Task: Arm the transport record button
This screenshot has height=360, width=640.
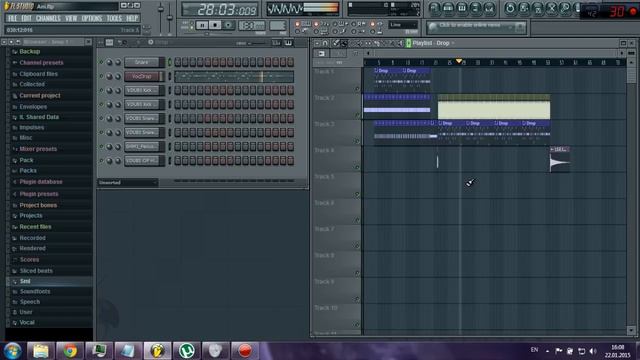Action: click(x=228, y=25)
